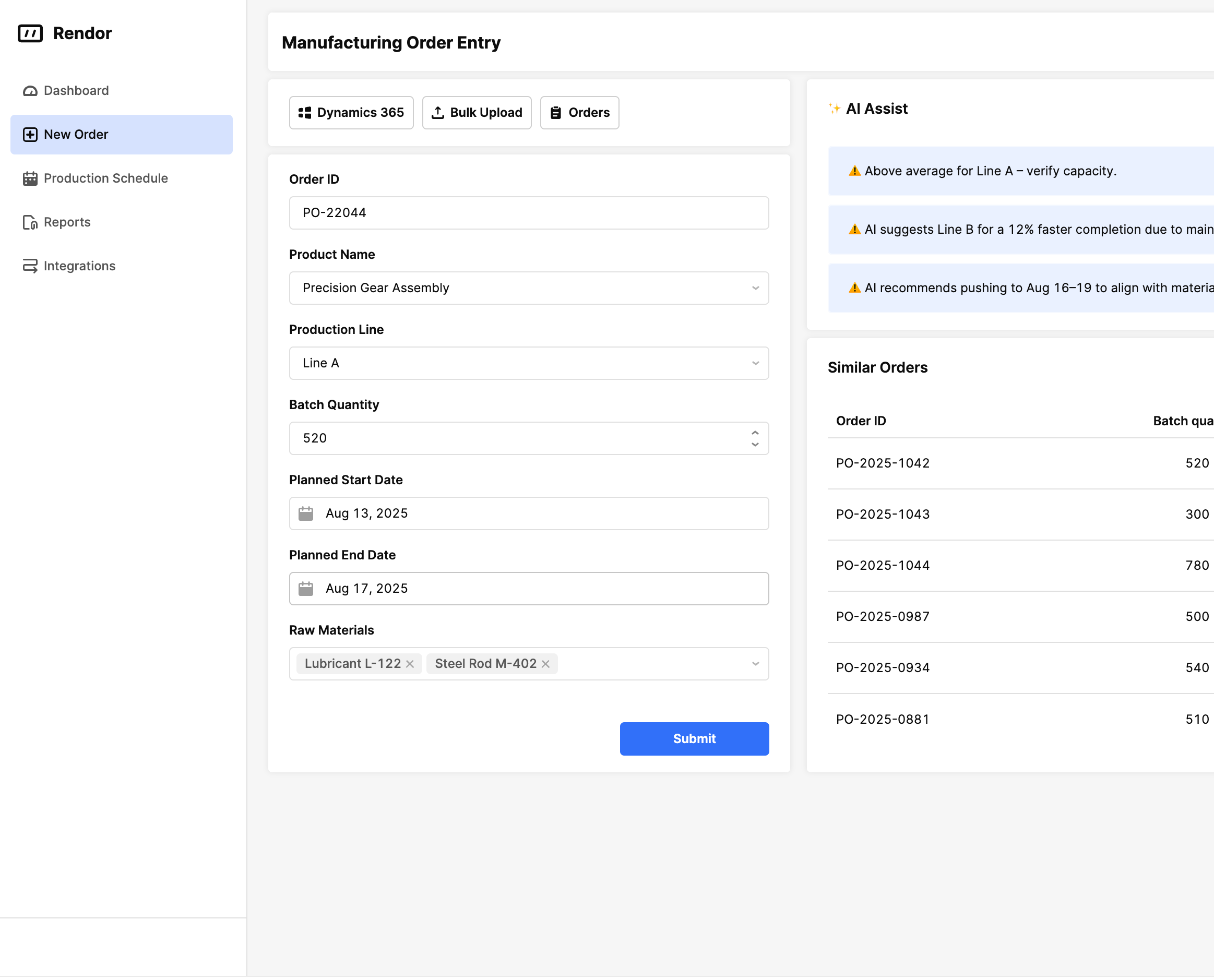This screenshot has width=1214, height=980.
Task: Click the New Order plus icon
Action: point(30,134)
